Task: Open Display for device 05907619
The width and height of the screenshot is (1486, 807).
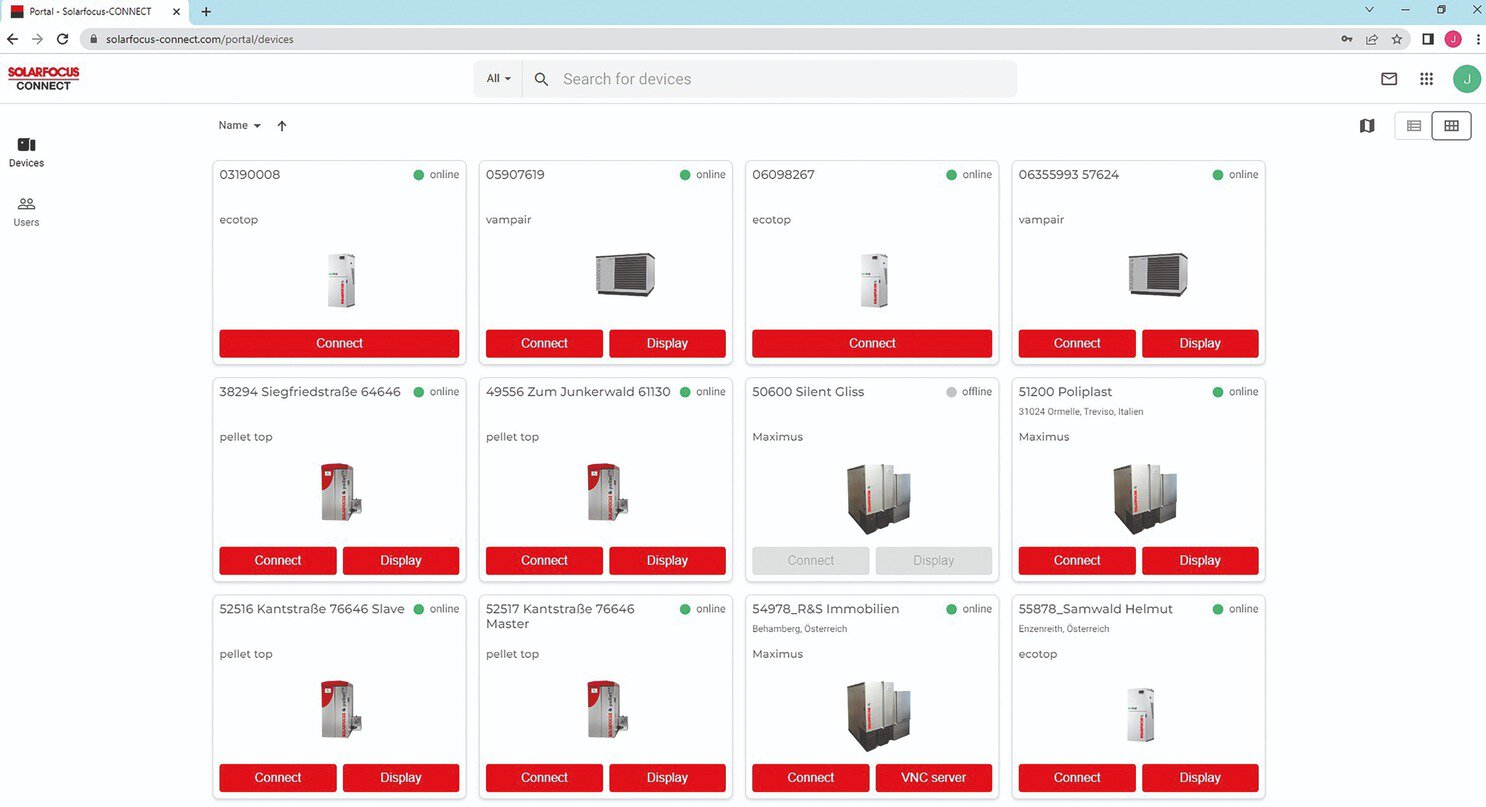Action: pyautogui.click(x=667, y=343)
